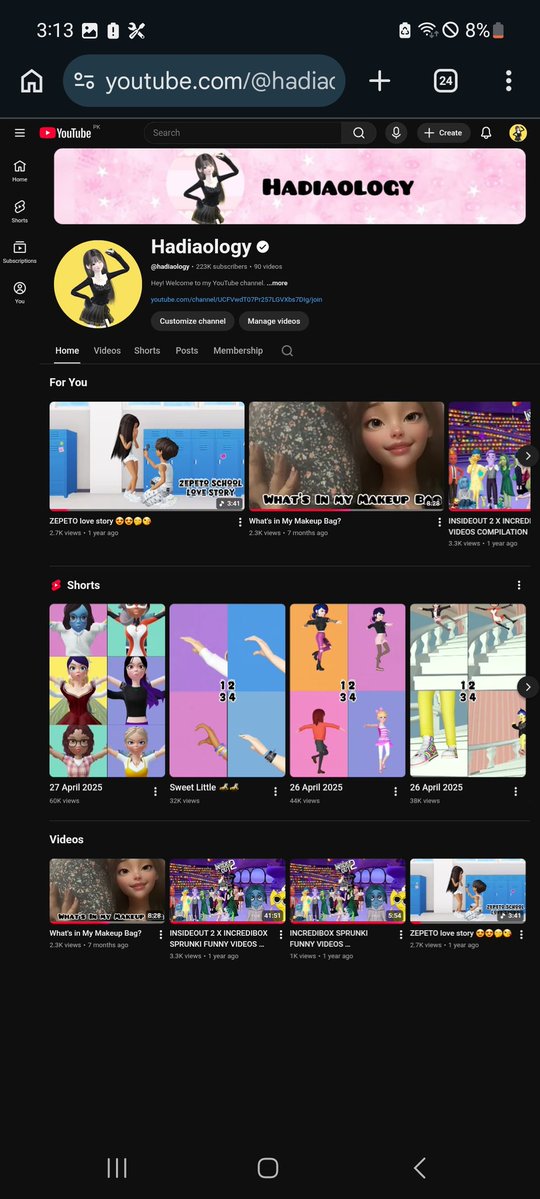View site info icon in address bar
This screenshot has height=1199, width=540.
click(83, 81)
